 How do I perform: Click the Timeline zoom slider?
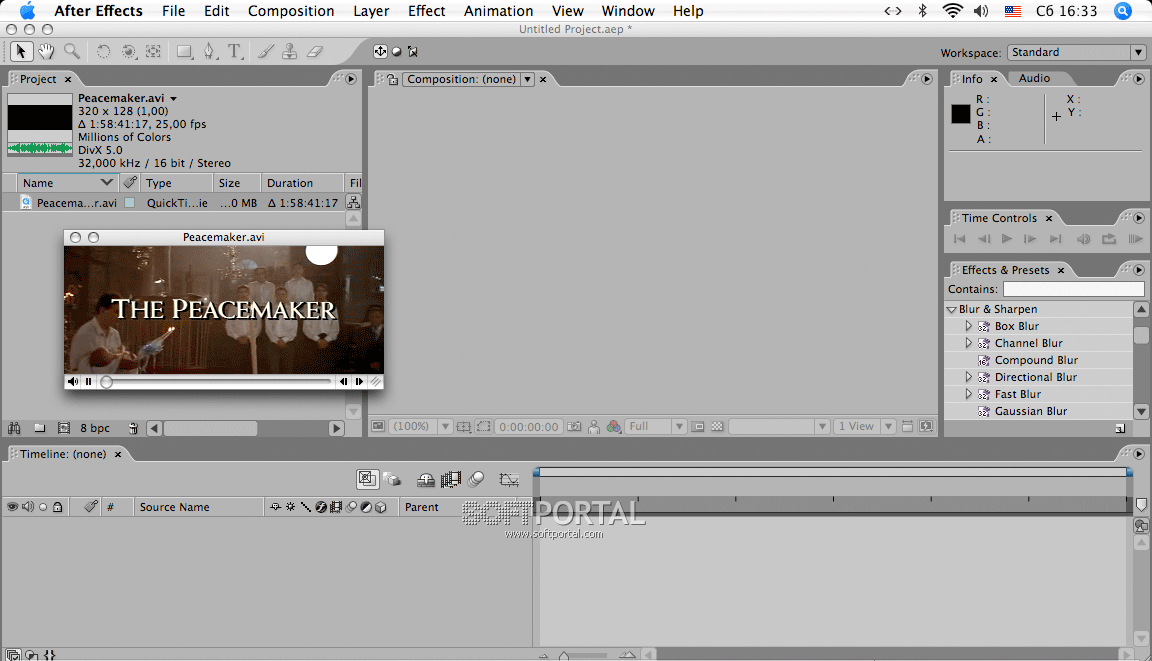click(x=564, y=654)
